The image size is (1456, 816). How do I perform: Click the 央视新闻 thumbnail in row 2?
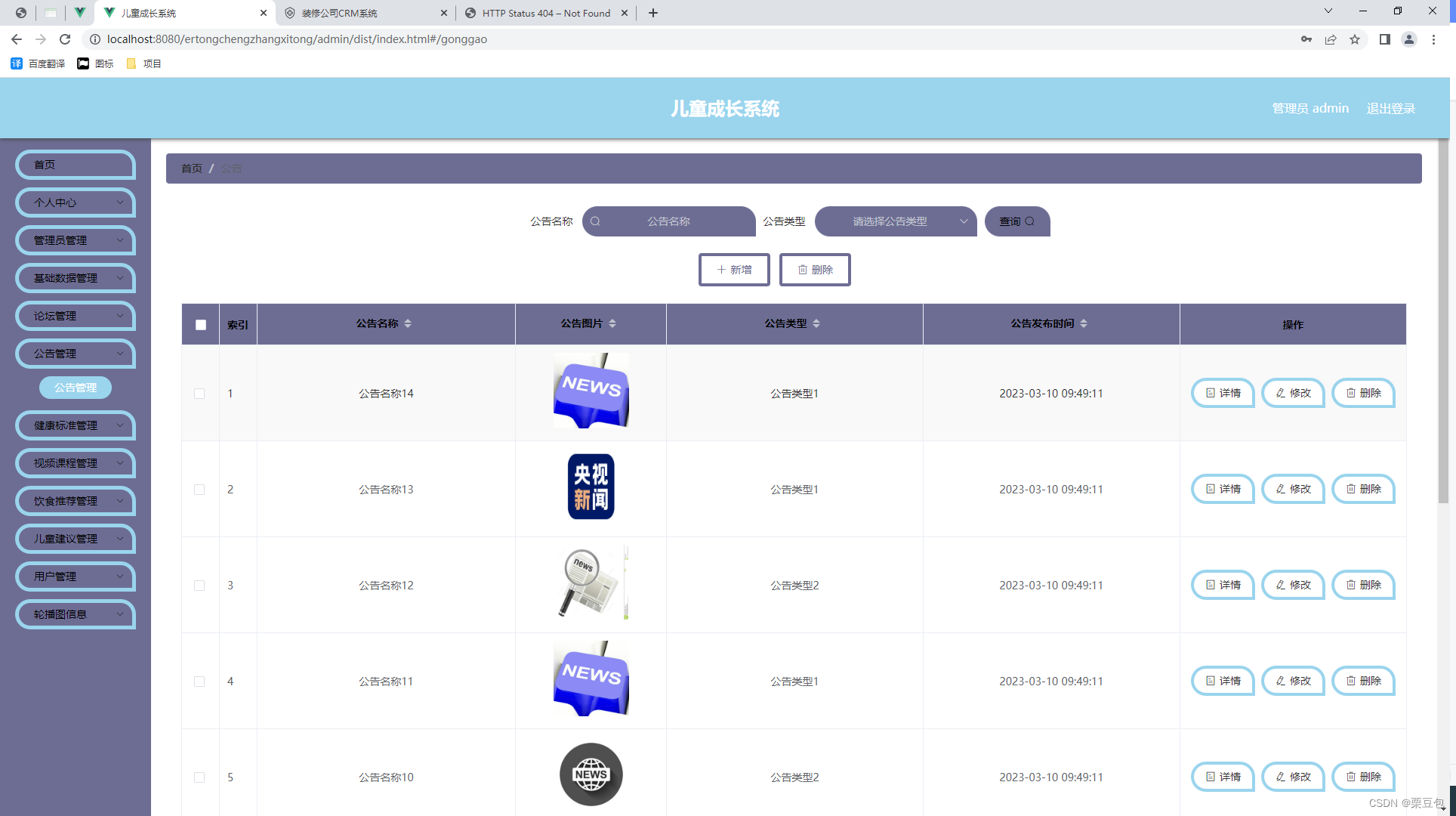pos(591,487)
